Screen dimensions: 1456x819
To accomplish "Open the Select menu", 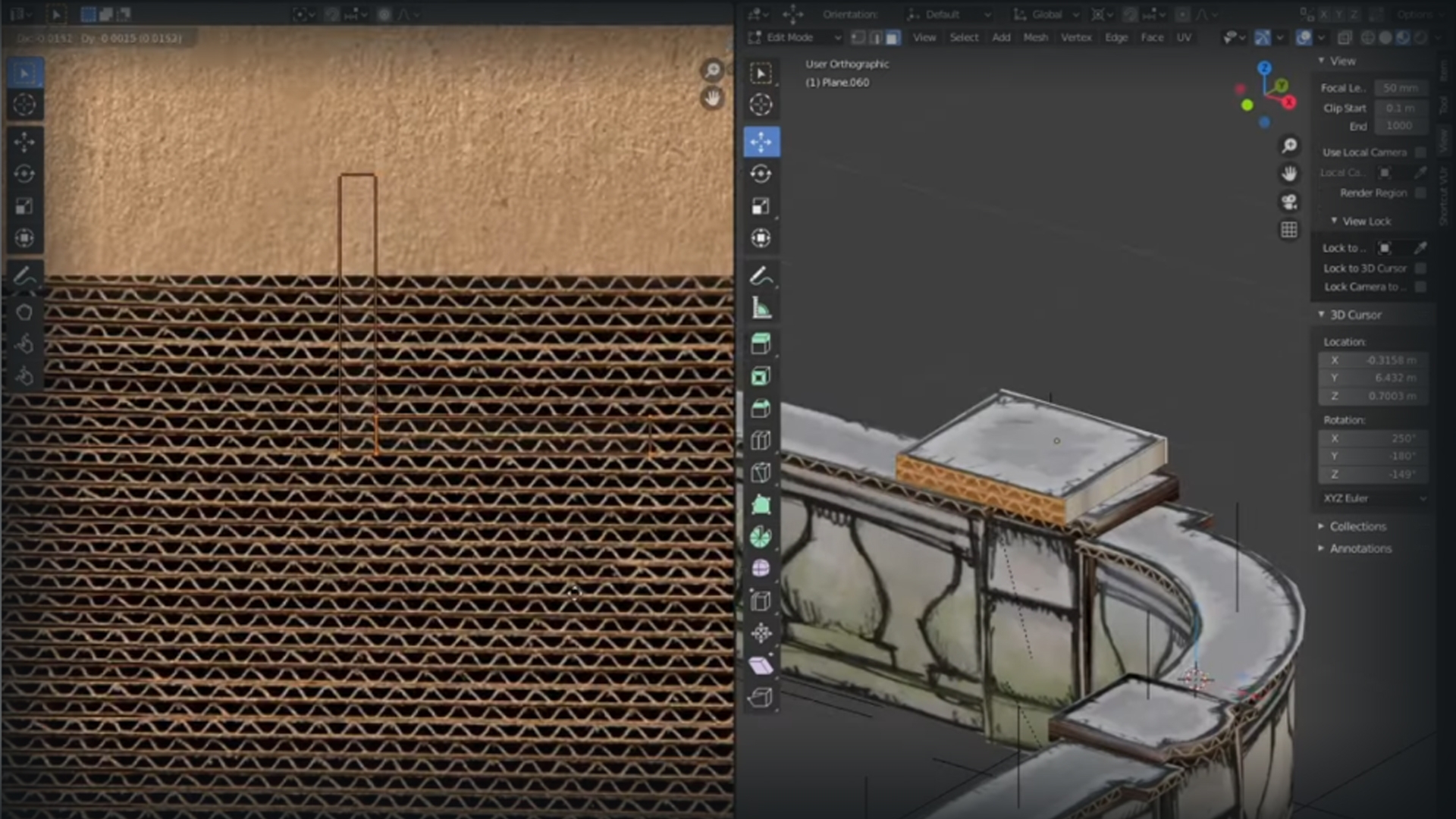I will [x=964, y=37].
